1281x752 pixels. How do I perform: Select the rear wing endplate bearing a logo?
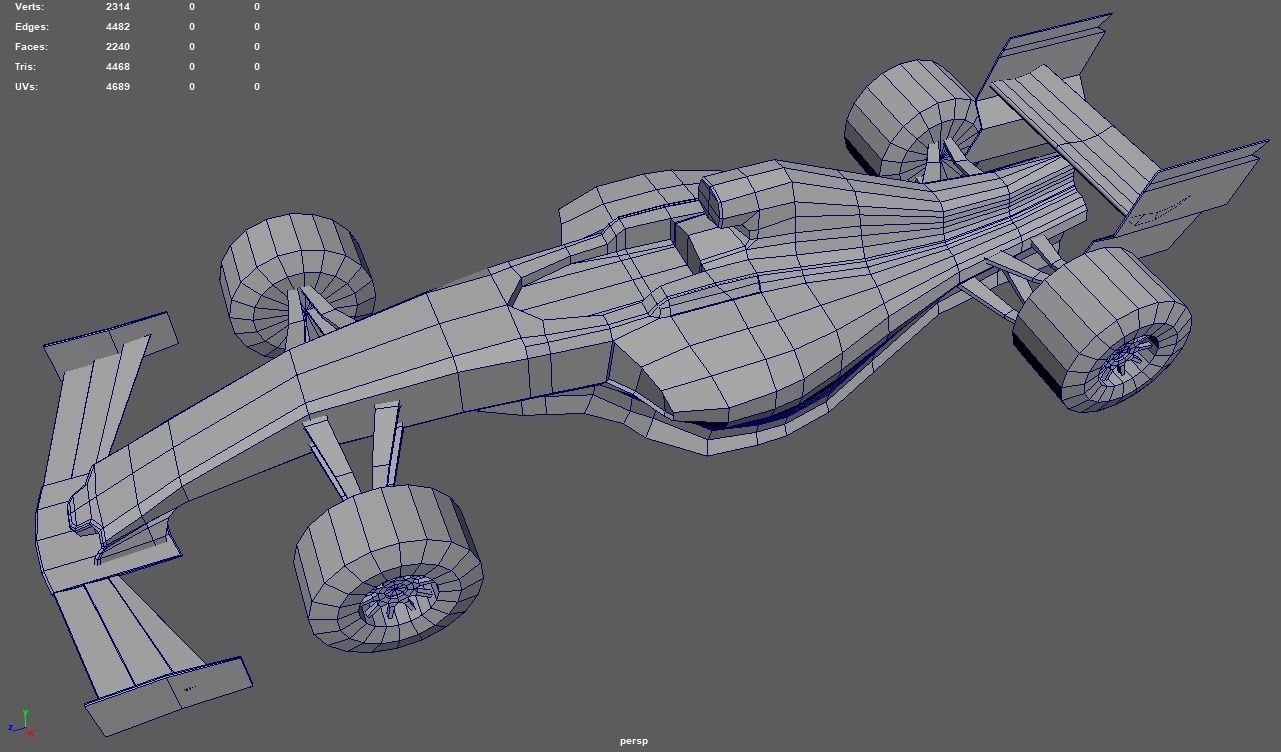1195,192
